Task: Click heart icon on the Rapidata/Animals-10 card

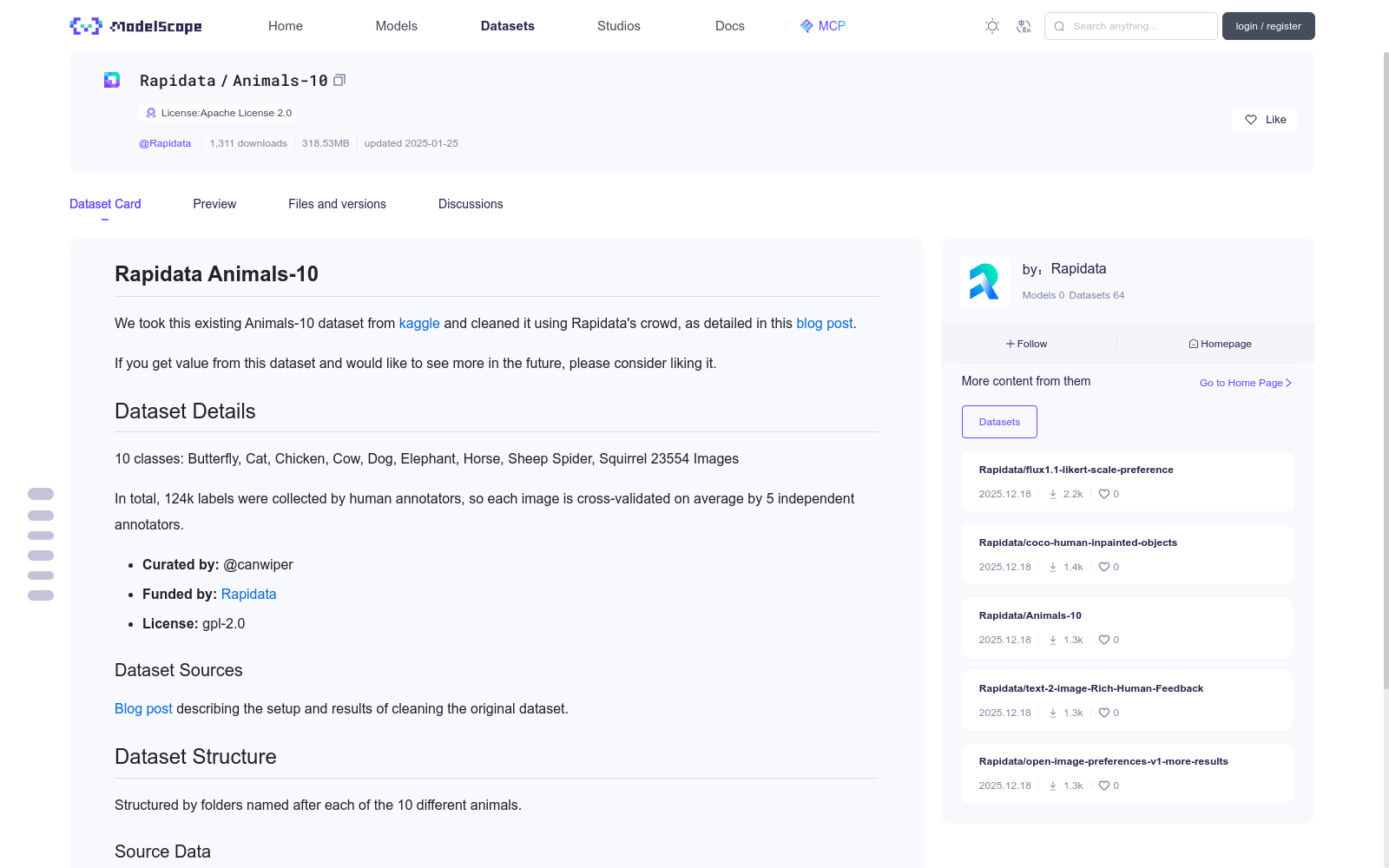Action: coord(1104,640)
